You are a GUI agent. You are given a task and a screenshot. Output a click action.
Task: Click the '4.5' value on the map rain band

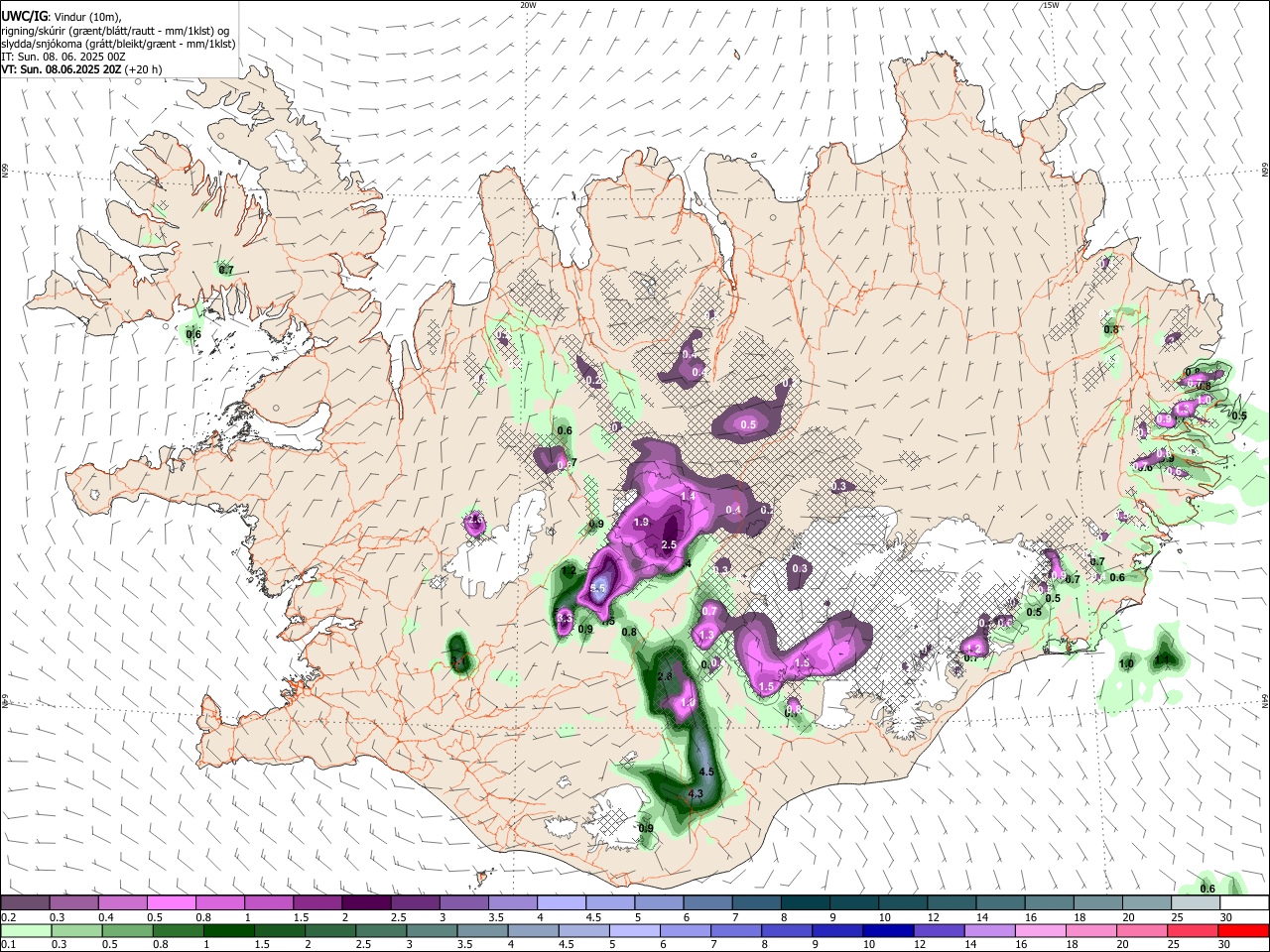click(x=707, y=772)
